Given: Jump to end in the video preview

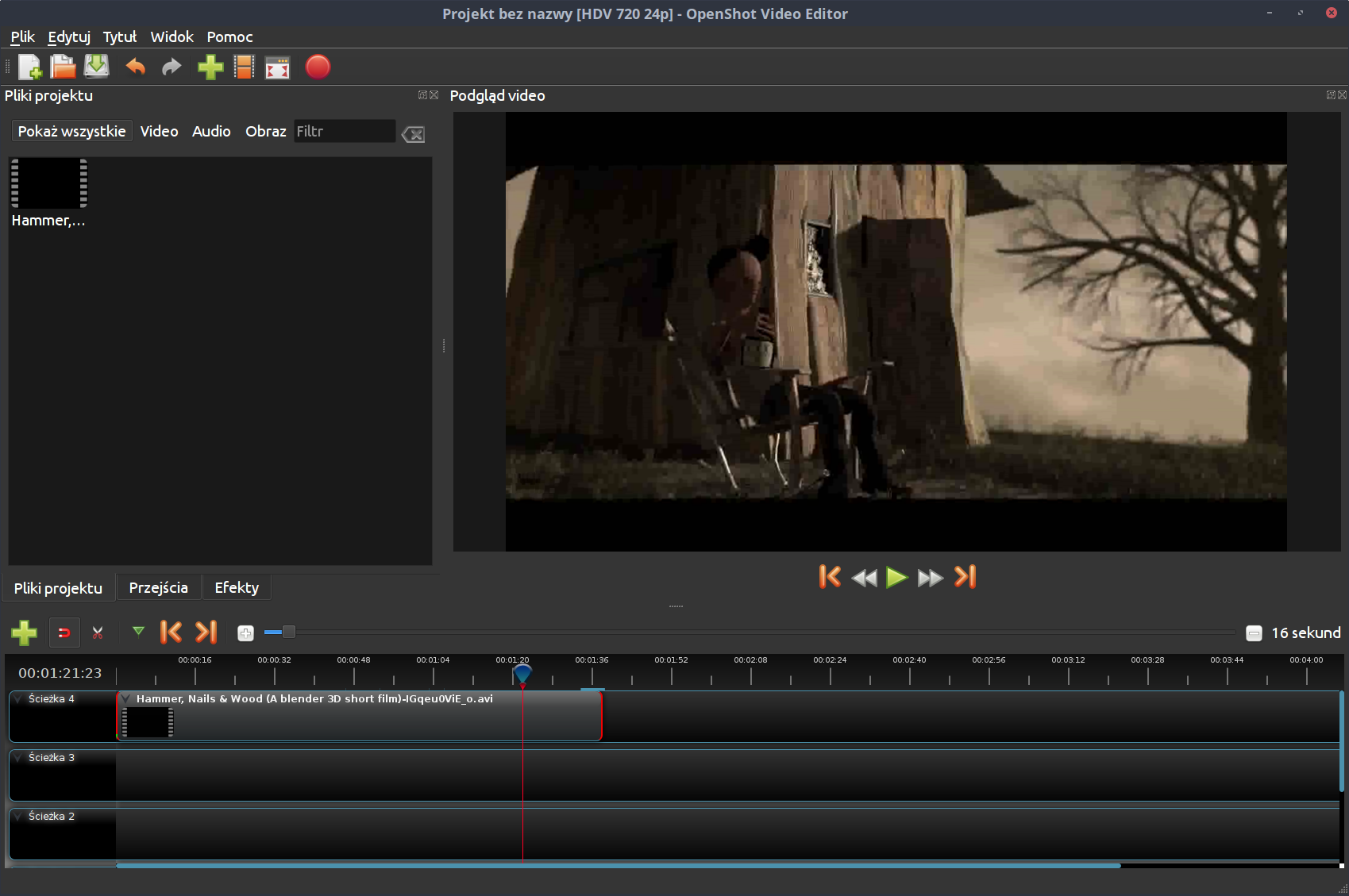Looking at the screenshot, I should pos(965,577).
